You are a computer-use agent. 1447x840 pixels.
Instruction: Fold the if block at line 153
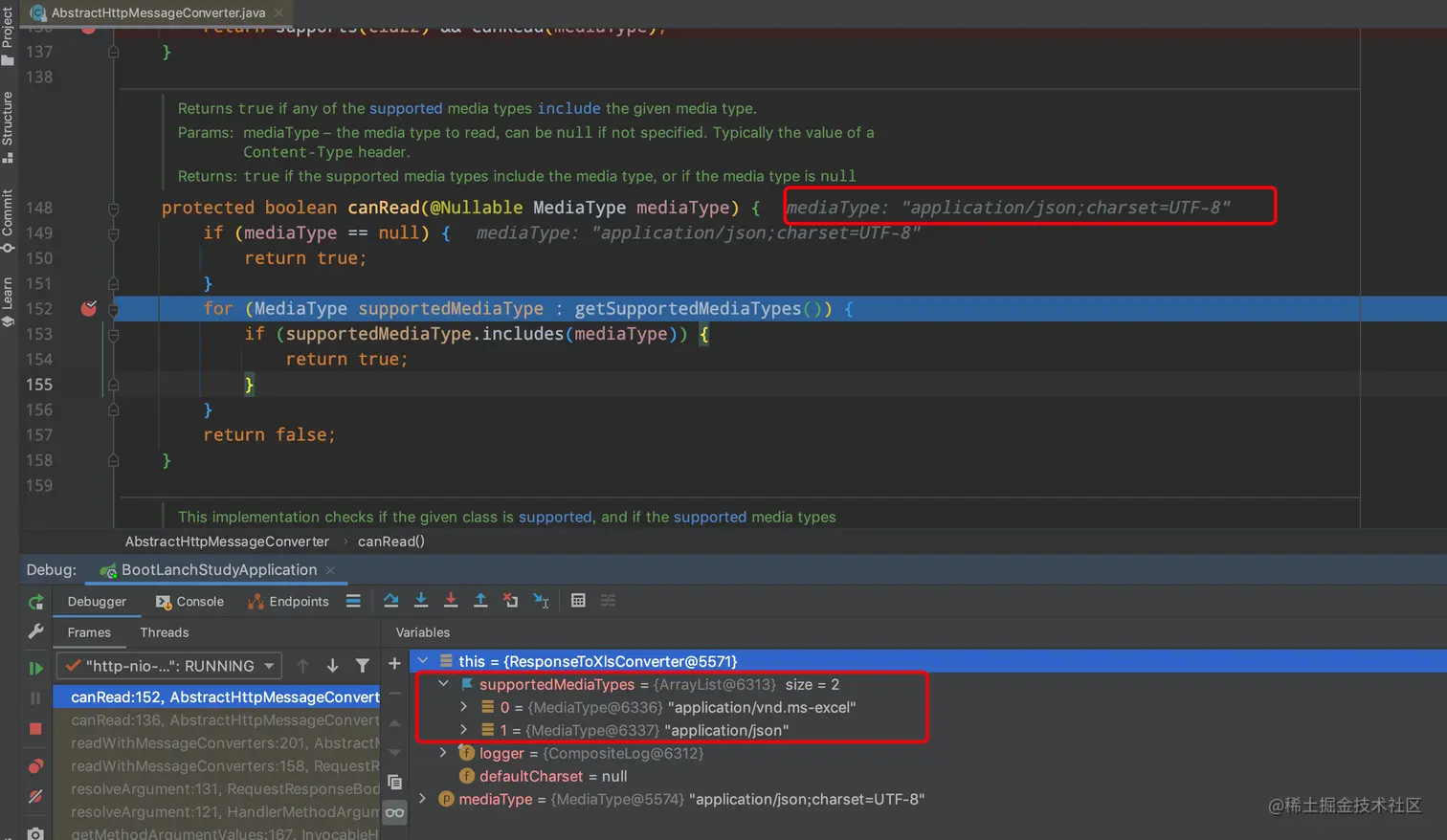[x=113, y=334]
